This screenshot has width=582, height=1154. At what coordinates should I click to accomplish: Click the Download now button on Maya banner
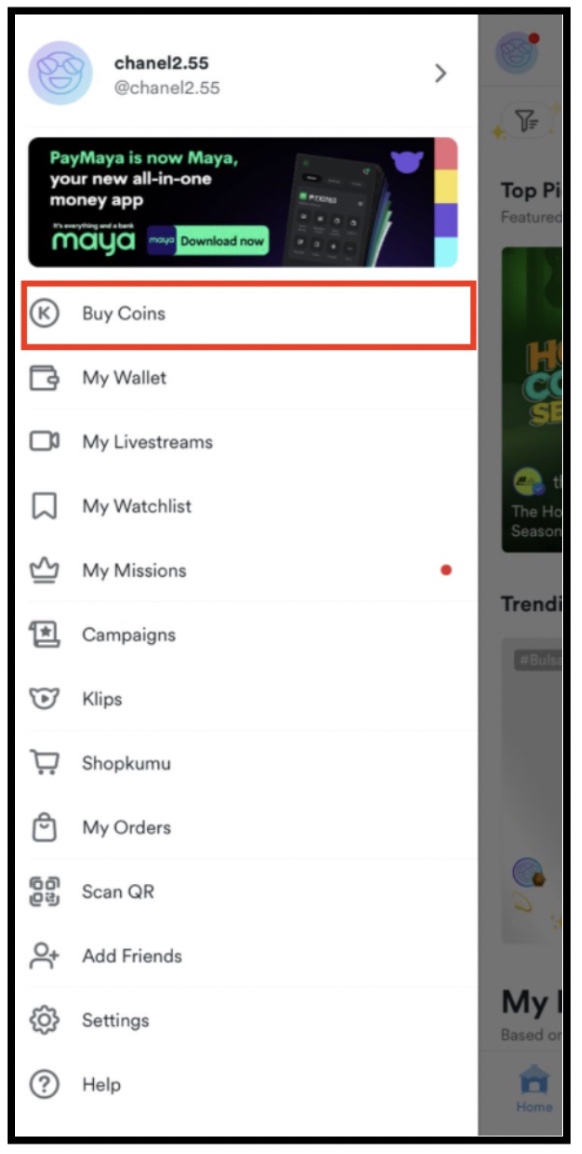click(x=208, y=241)
